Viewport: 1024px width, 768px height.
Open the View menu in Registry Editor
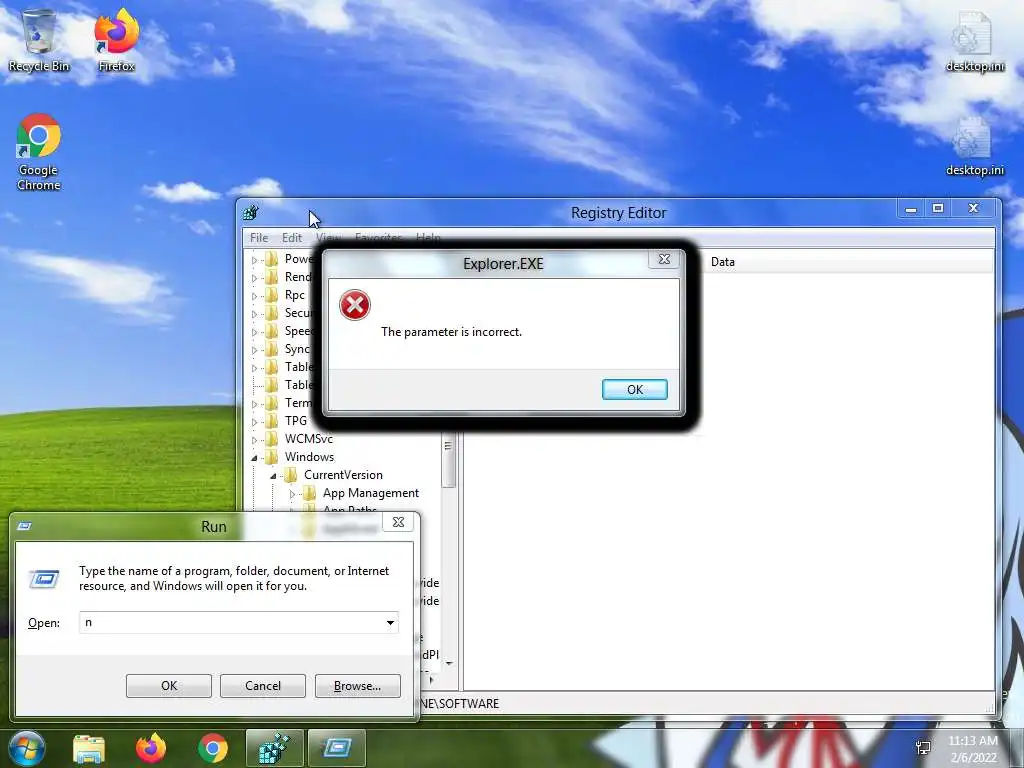pos(328,238)
